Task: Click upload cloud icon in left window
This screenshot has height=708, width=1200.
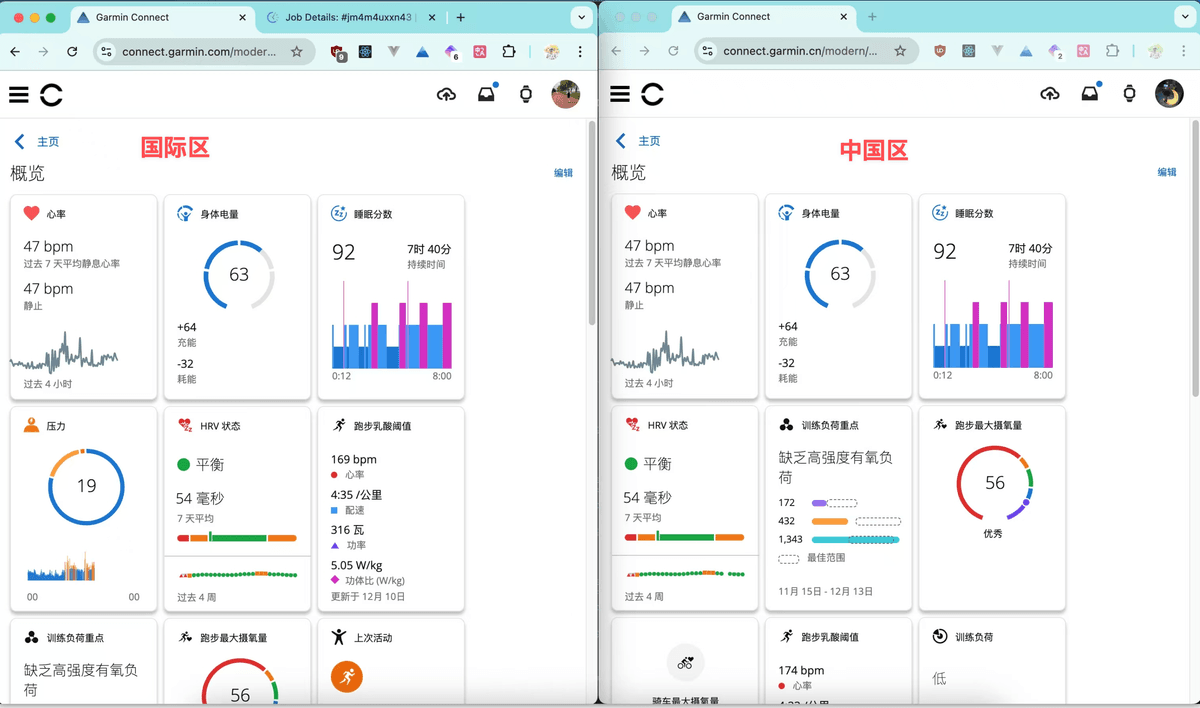Action: [x=446, y=95]
